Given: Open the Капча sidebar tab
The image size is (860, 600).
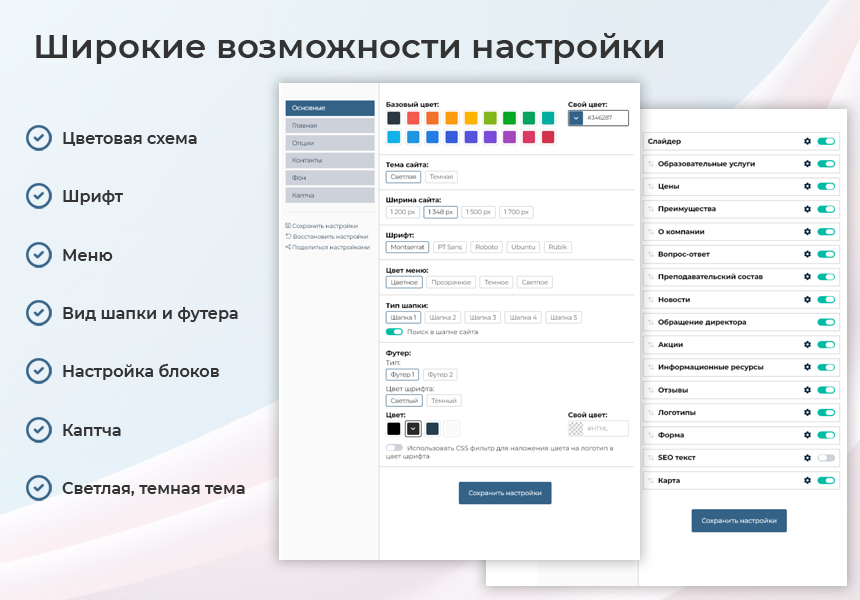Looking at the screenshot, I should tap(329, 195).
